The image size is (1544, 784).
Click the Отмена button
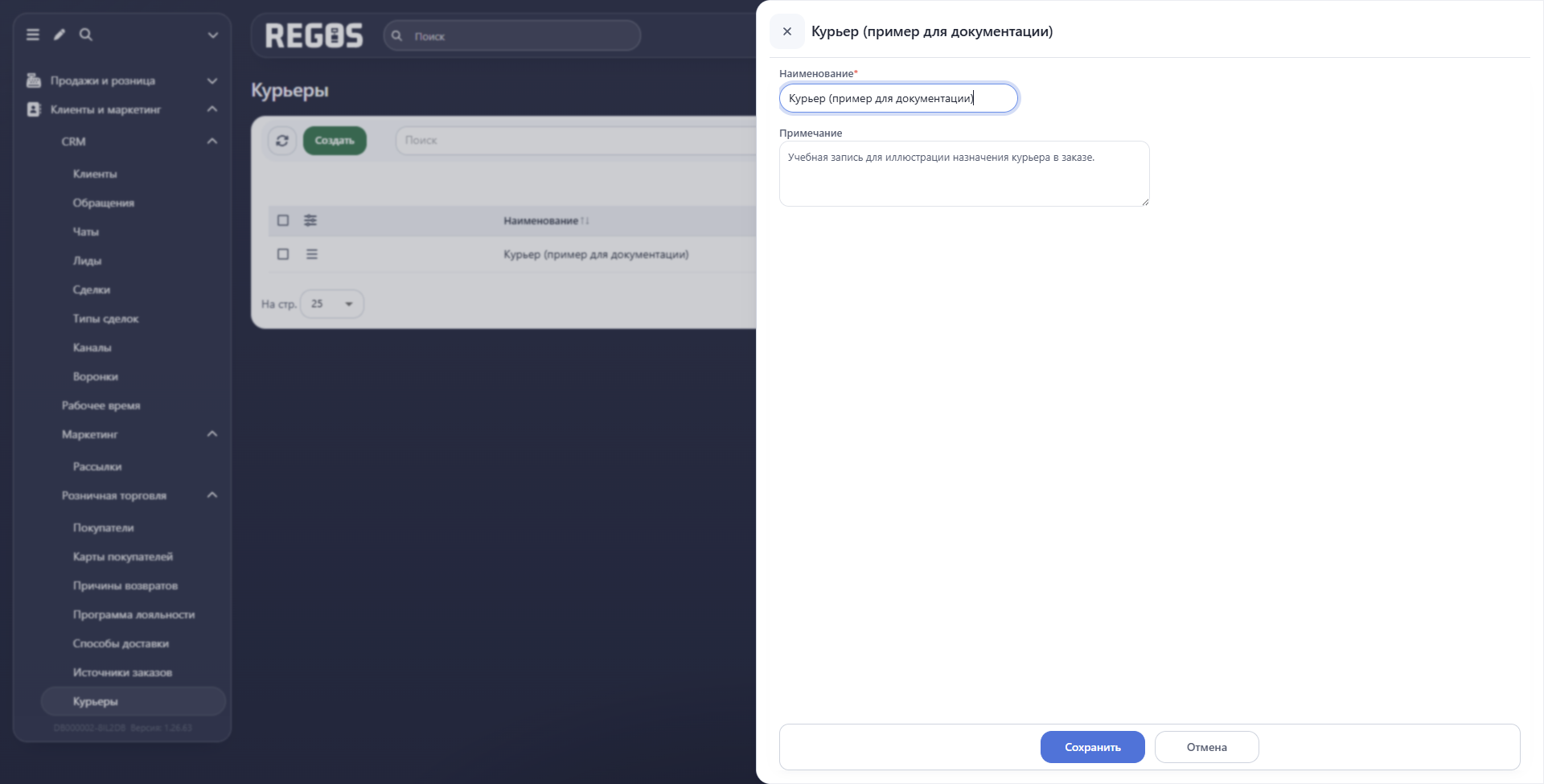point(1207,747)
